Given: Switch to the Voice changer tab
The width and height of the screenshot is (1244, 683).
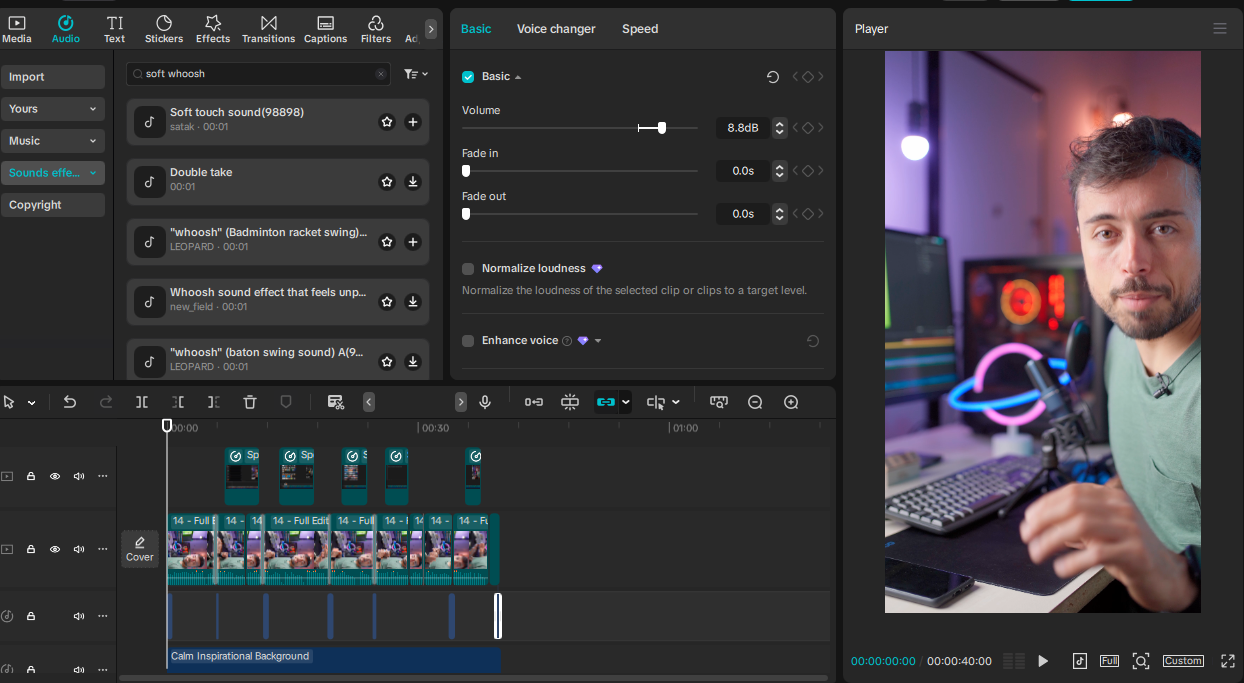Looking at the screenshot, I should click(556, 29).
